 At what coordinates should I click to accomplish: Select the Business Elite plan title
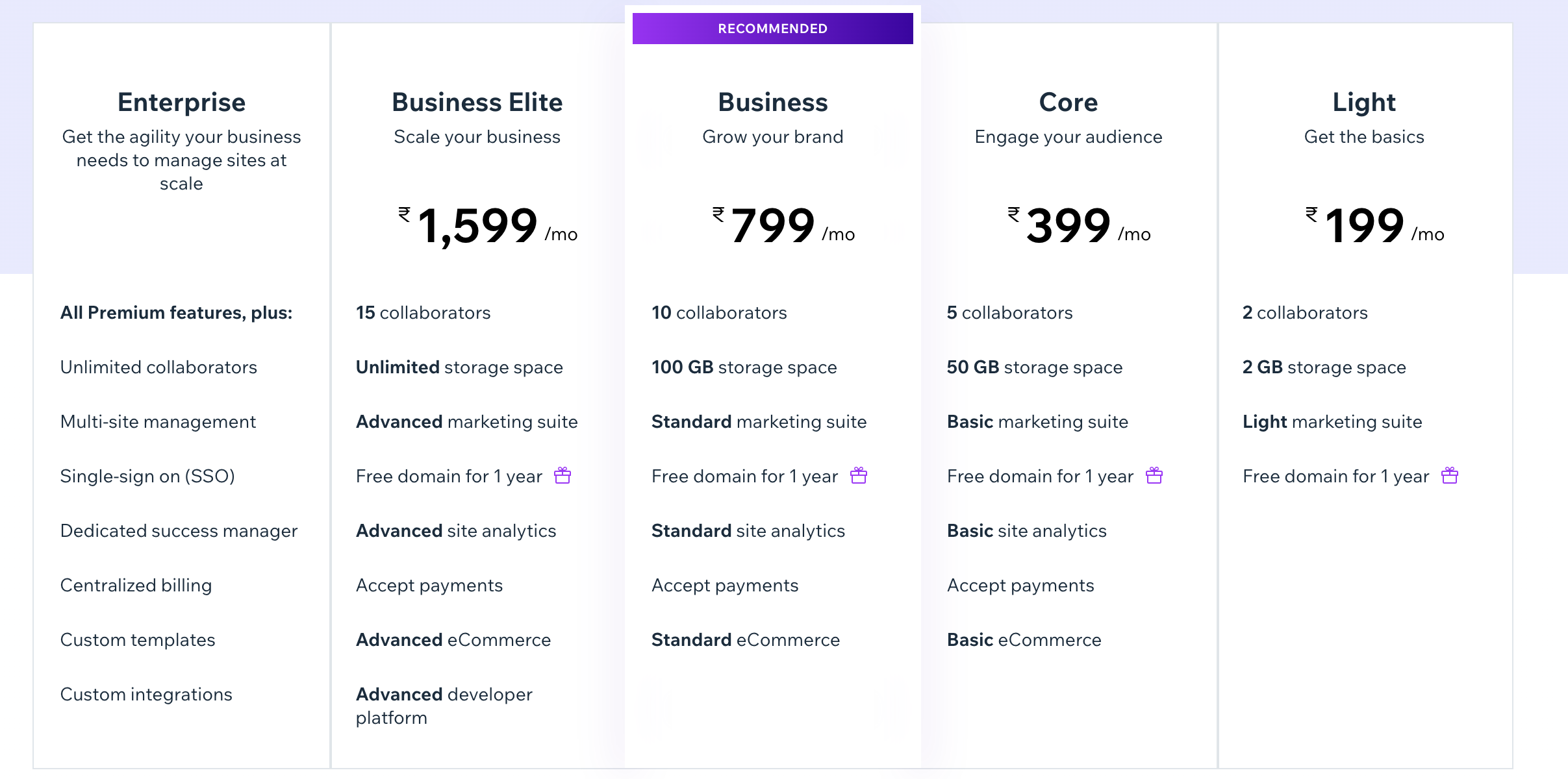(478, 102)
